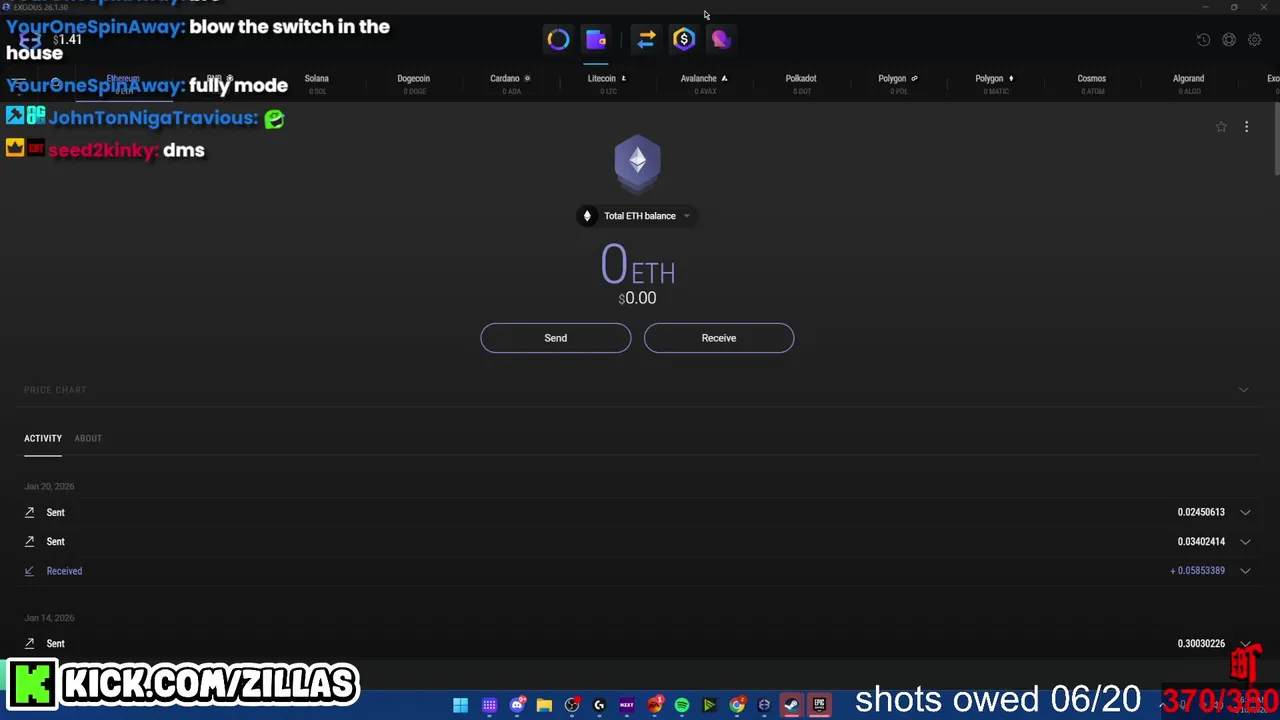This screenshot has height=720, width=1280.
Task: Click the Jan 14, 2026 date header
Action: pos(49,618)
